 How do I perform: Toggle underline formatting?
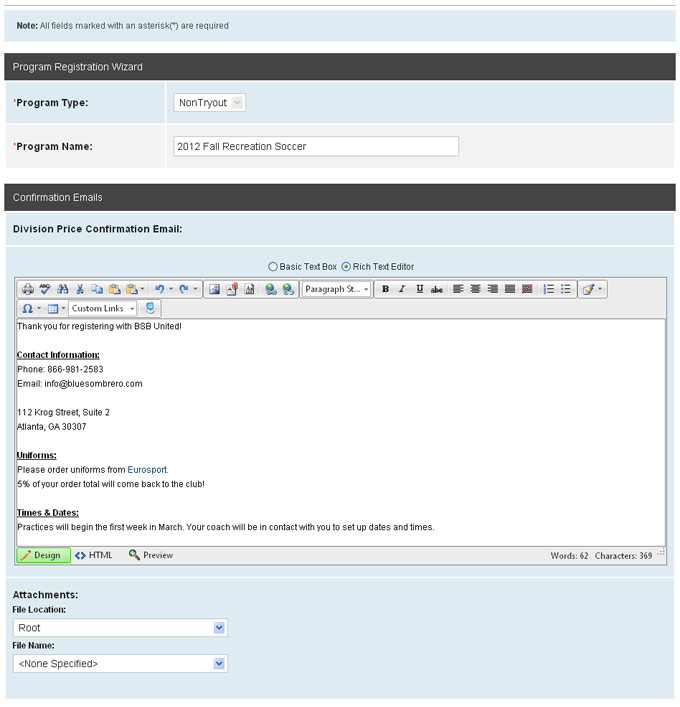[x=419, y=289]
